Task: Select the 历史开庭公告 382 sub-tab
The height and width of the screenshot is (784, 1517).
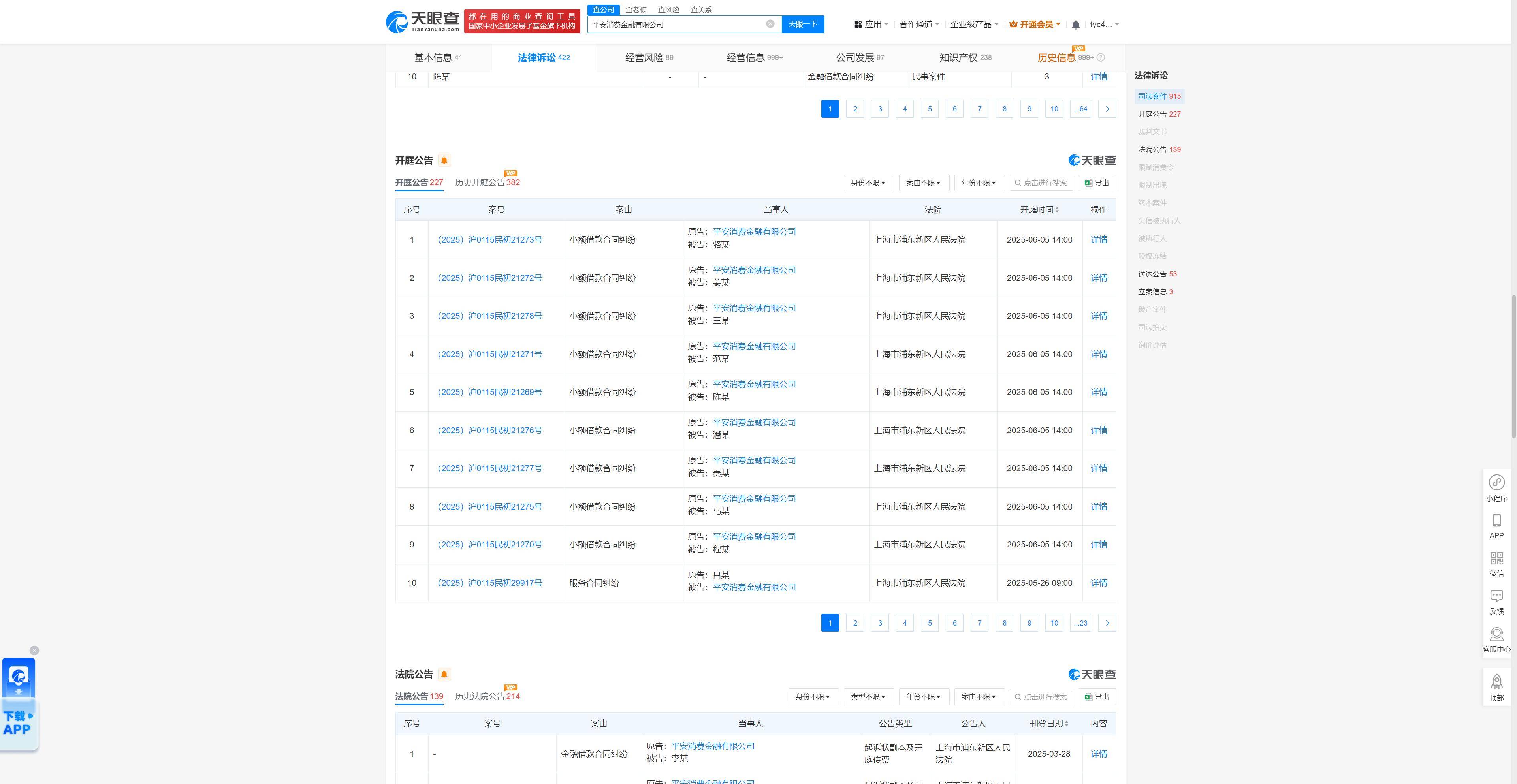Action: (x=487, y=182)
